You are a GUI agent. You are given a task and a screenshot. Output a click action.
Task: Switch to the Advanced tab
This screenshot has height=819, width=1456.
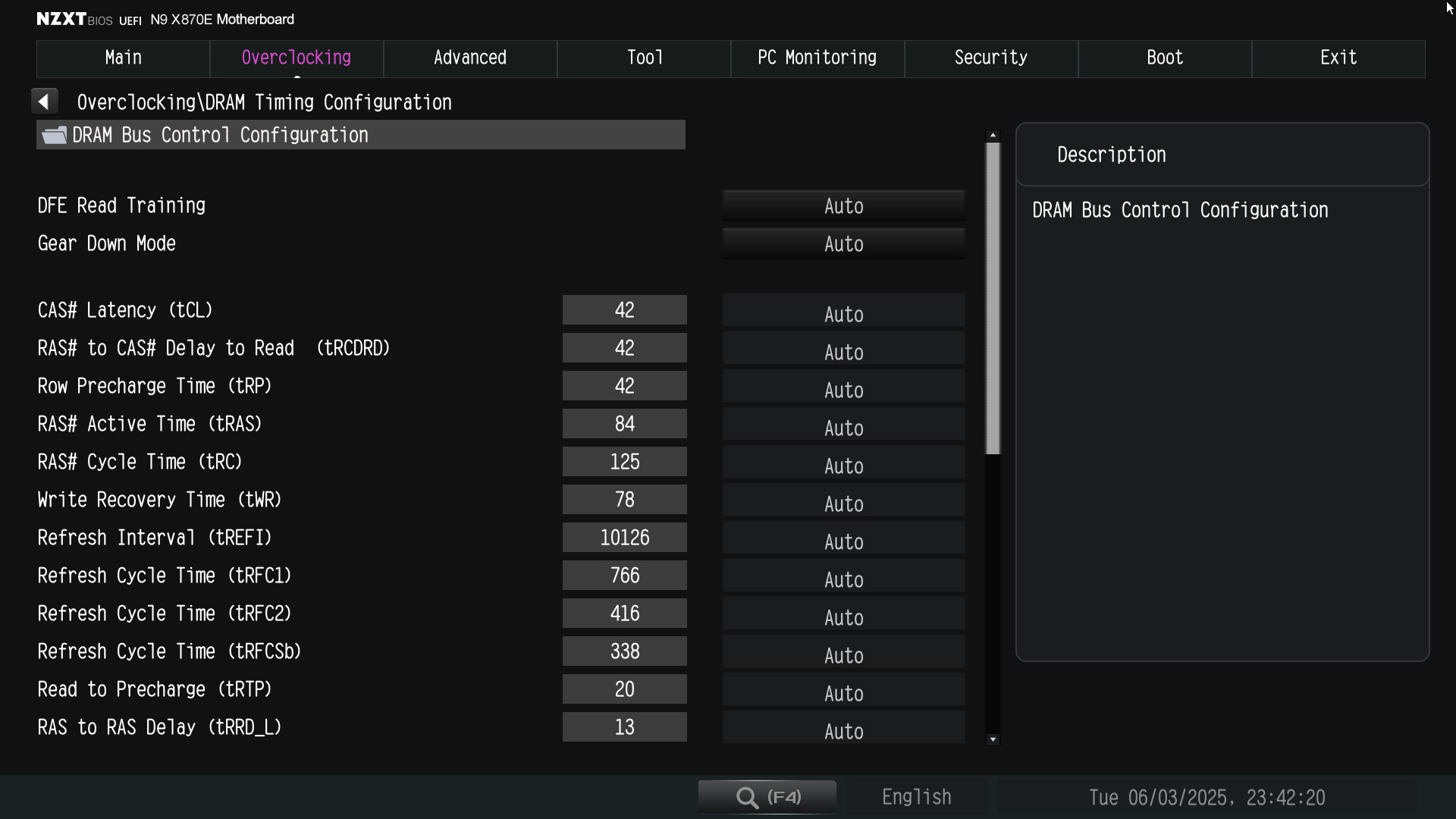pos(469,58)
